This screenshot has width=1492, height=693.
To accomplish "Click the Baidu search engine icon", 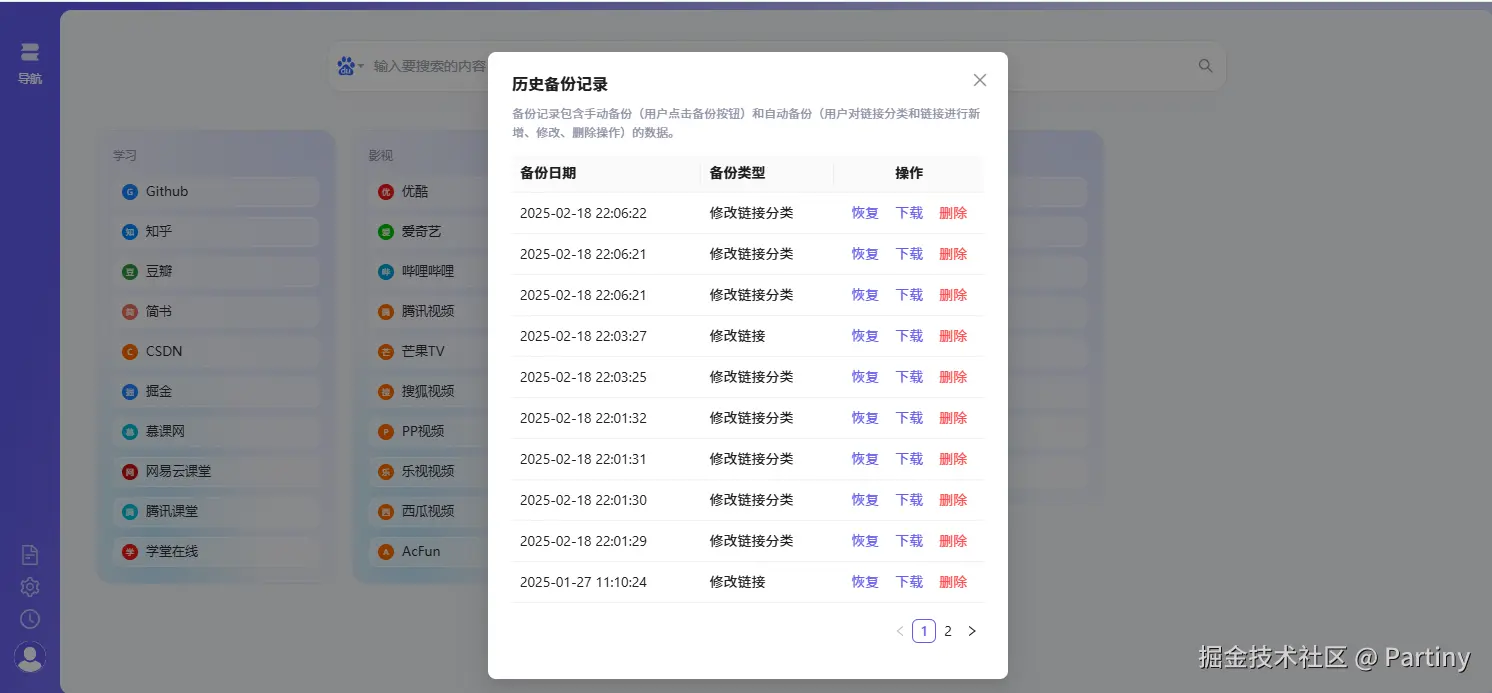I will 345,65.
